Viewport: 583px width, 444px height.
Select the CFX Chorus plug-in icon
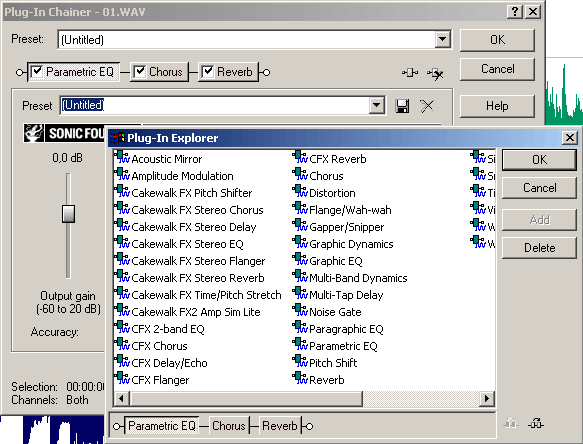point(122,345)
